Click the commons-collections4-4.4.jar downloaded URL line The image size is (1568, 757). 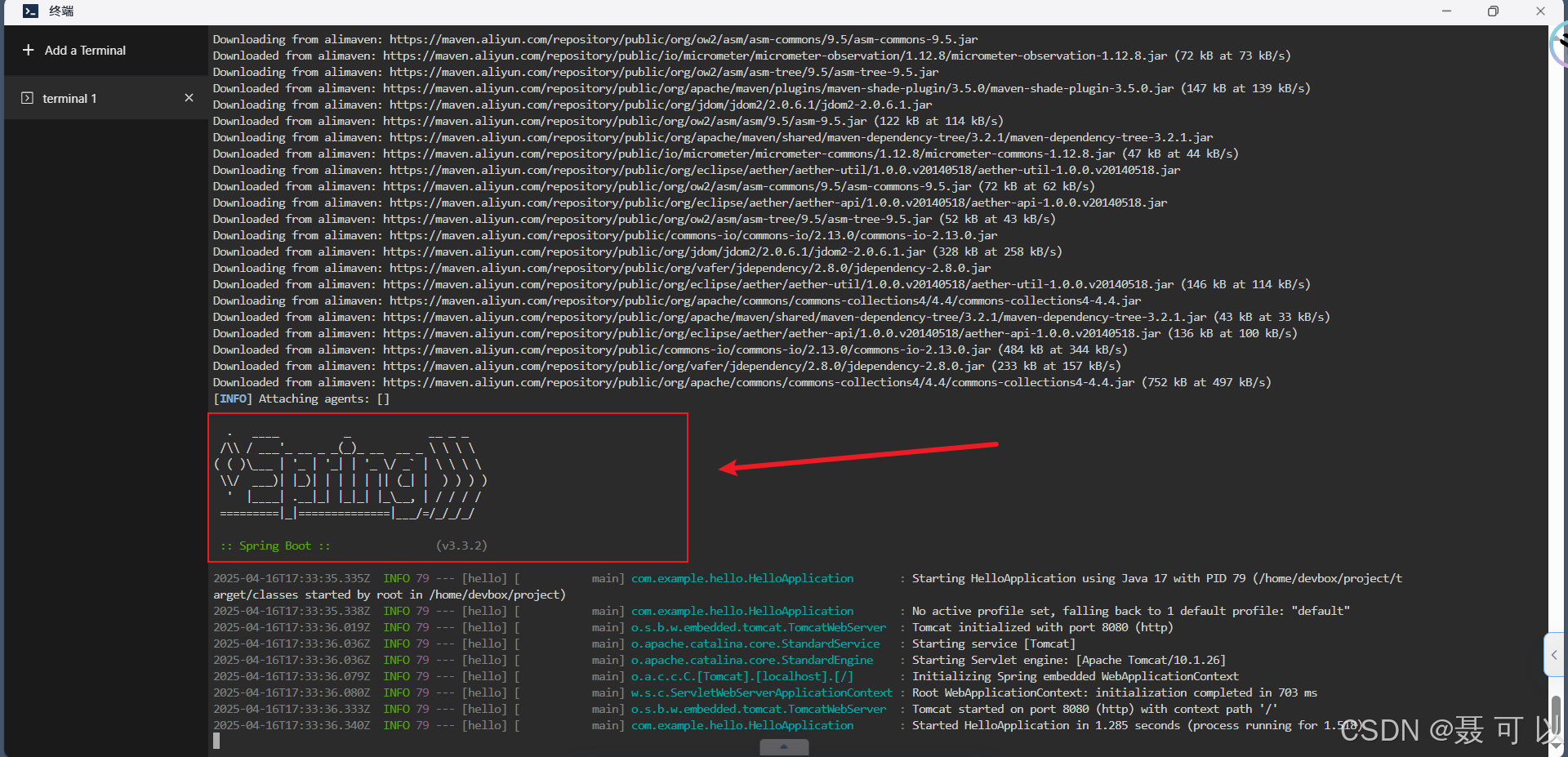pyautogui.click(x=742, y=382)
